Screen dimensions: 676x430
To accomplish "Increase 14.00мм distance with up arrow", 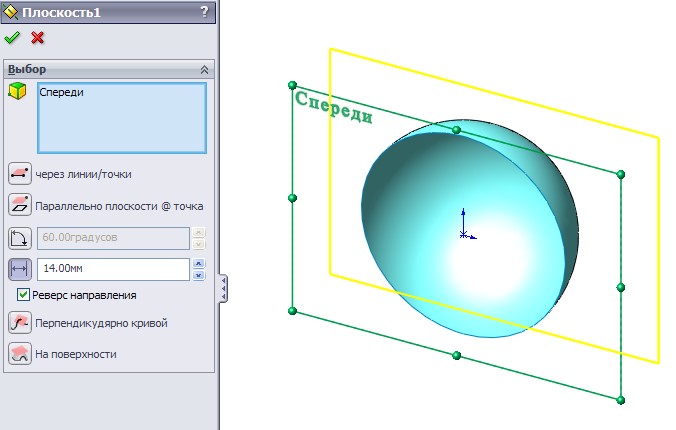I will coord(198,264).
